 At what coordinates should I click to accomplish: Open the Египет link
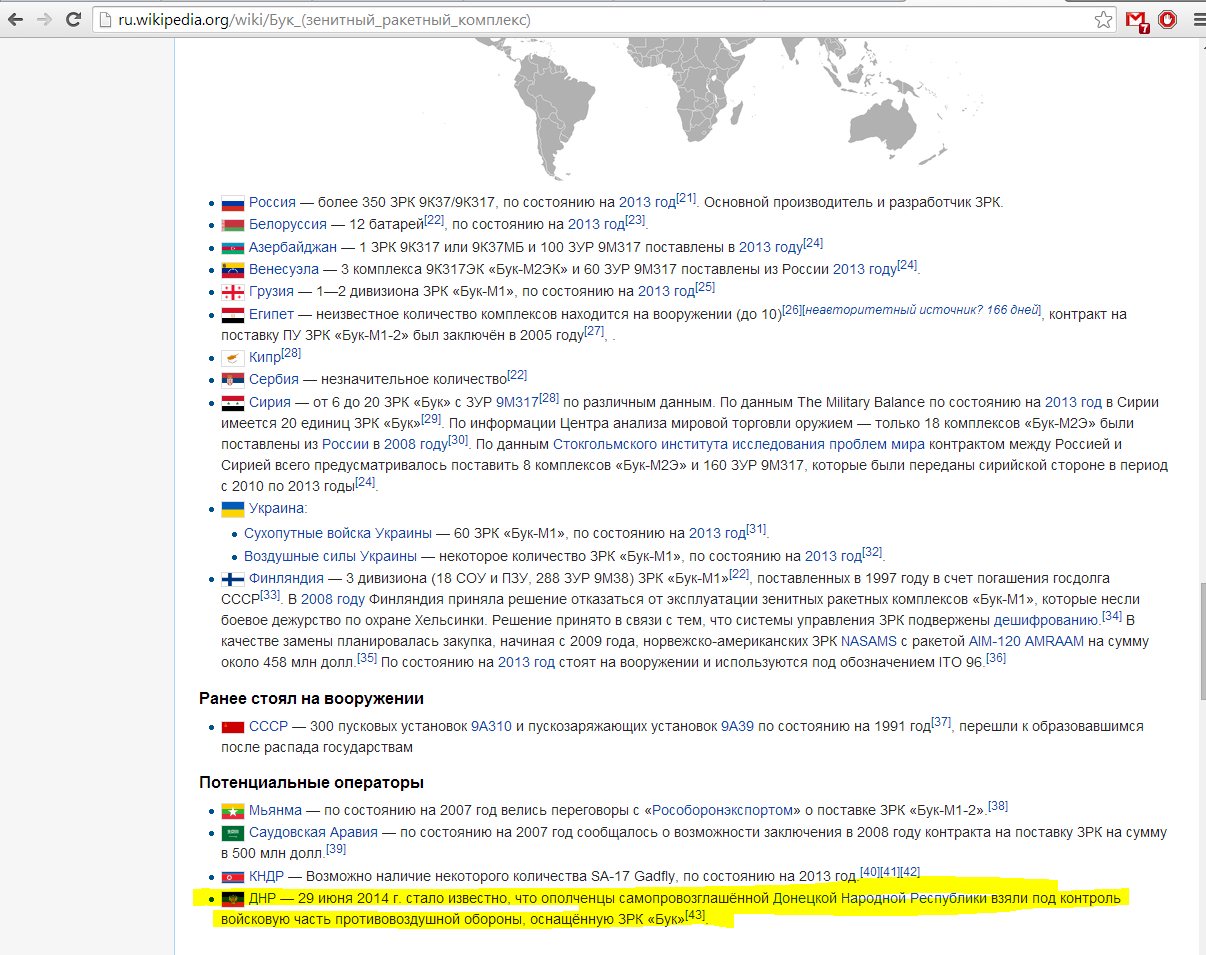271,314
